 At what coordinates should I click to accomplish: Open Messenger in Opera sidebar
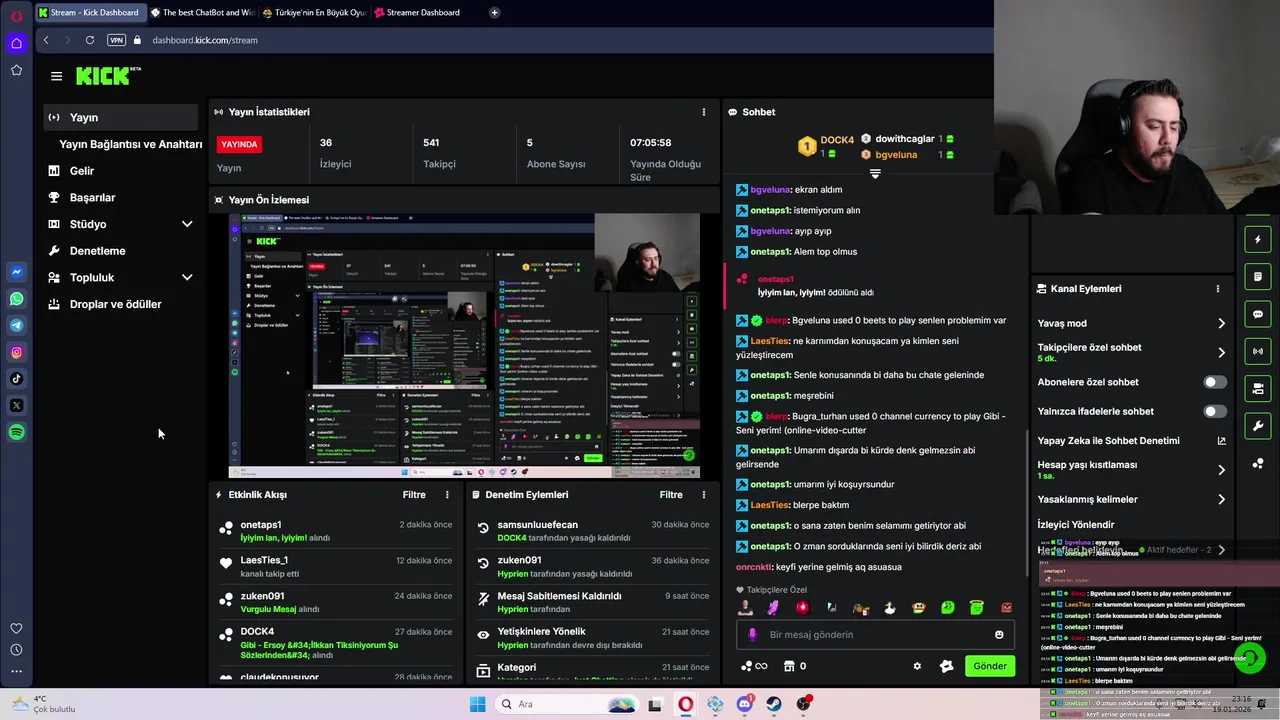(x=16, y=272)
